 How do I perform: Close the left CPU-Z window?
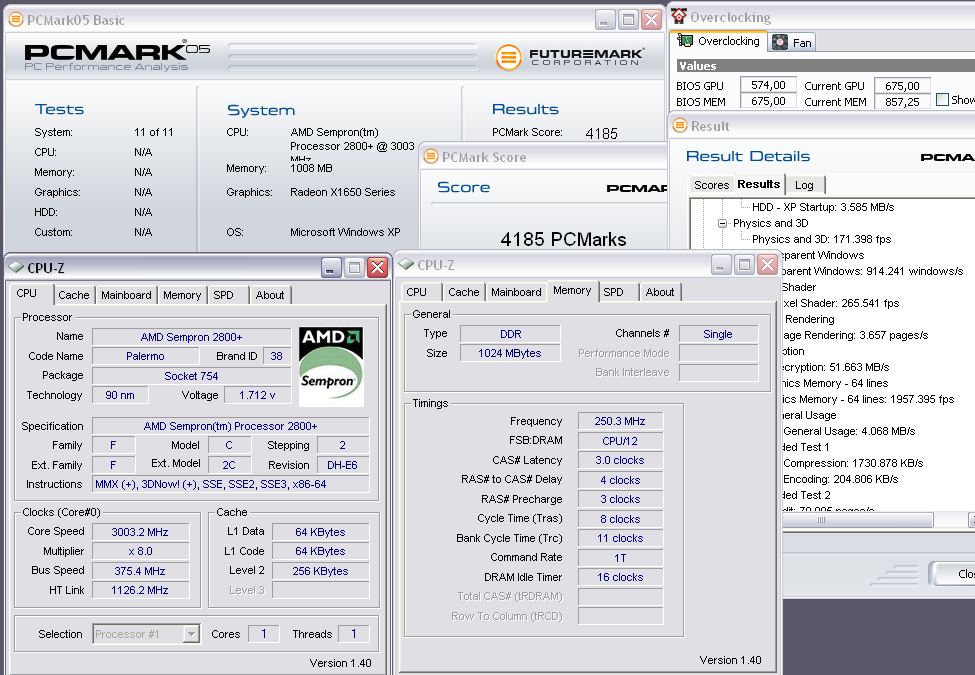click(x=377, y=268)
